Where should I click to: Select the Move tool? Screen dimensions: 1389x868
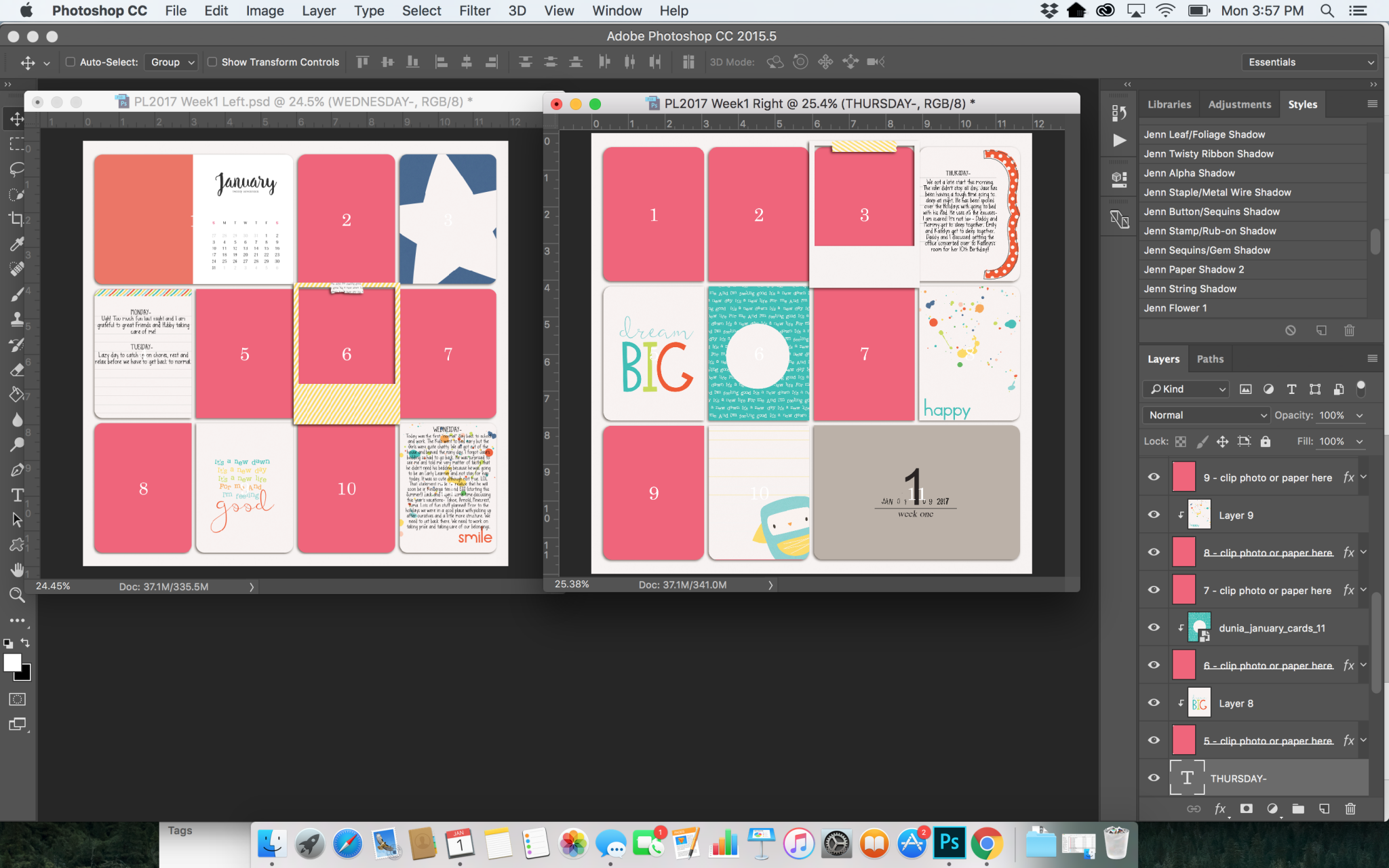[17, 119]
